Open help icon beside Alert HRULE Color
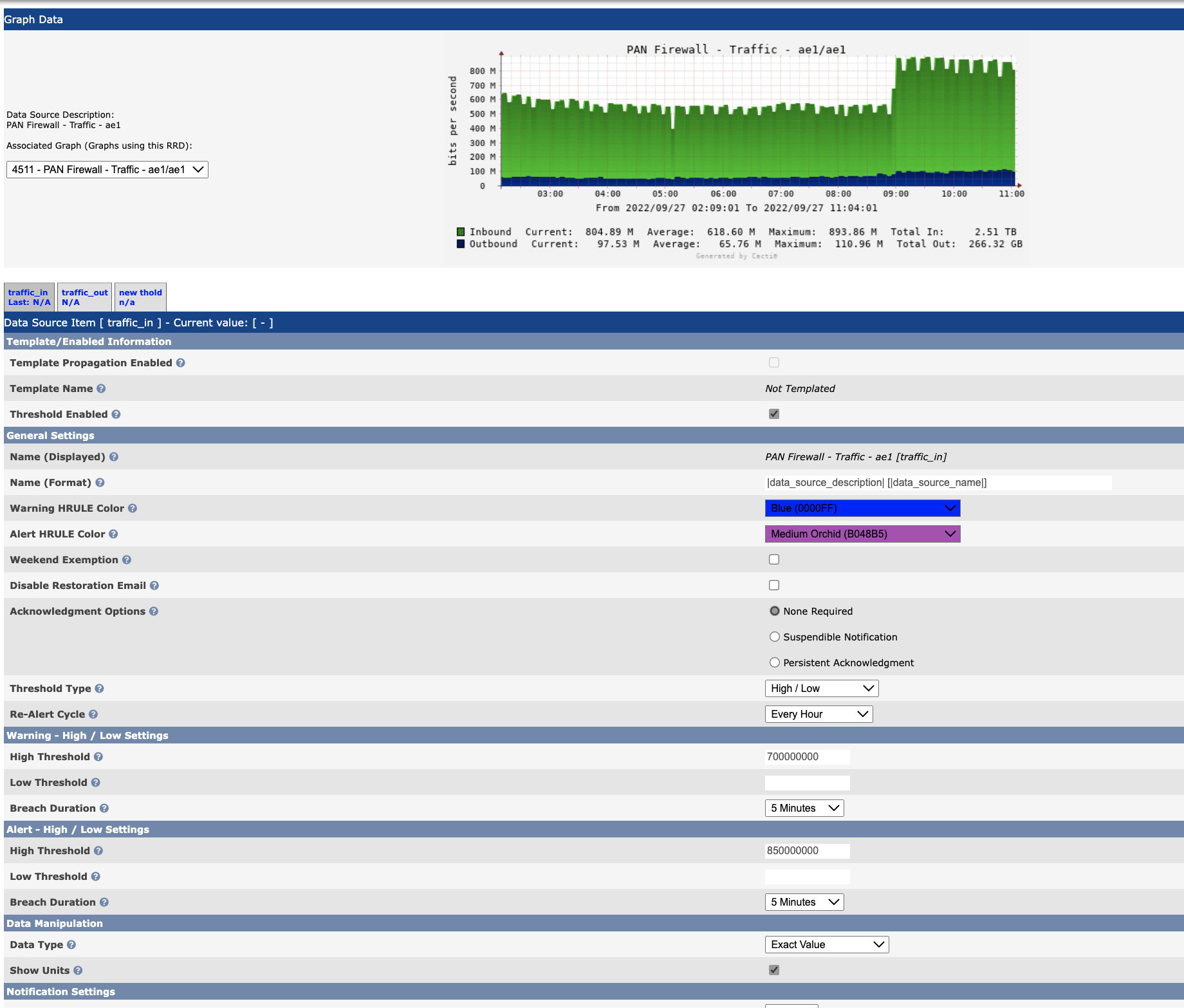This screenshot has height=1008, width=1184. point(113,534)
